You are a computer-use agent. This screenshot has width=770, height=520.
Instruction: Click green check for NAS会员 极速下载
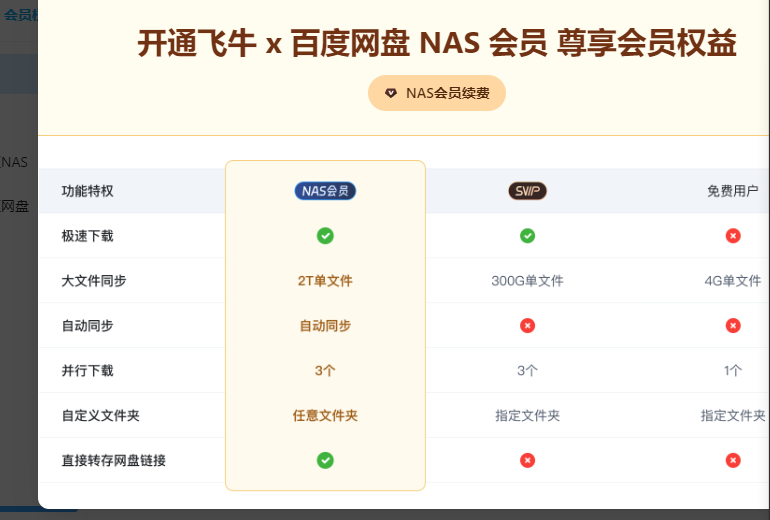click(325, 236)
